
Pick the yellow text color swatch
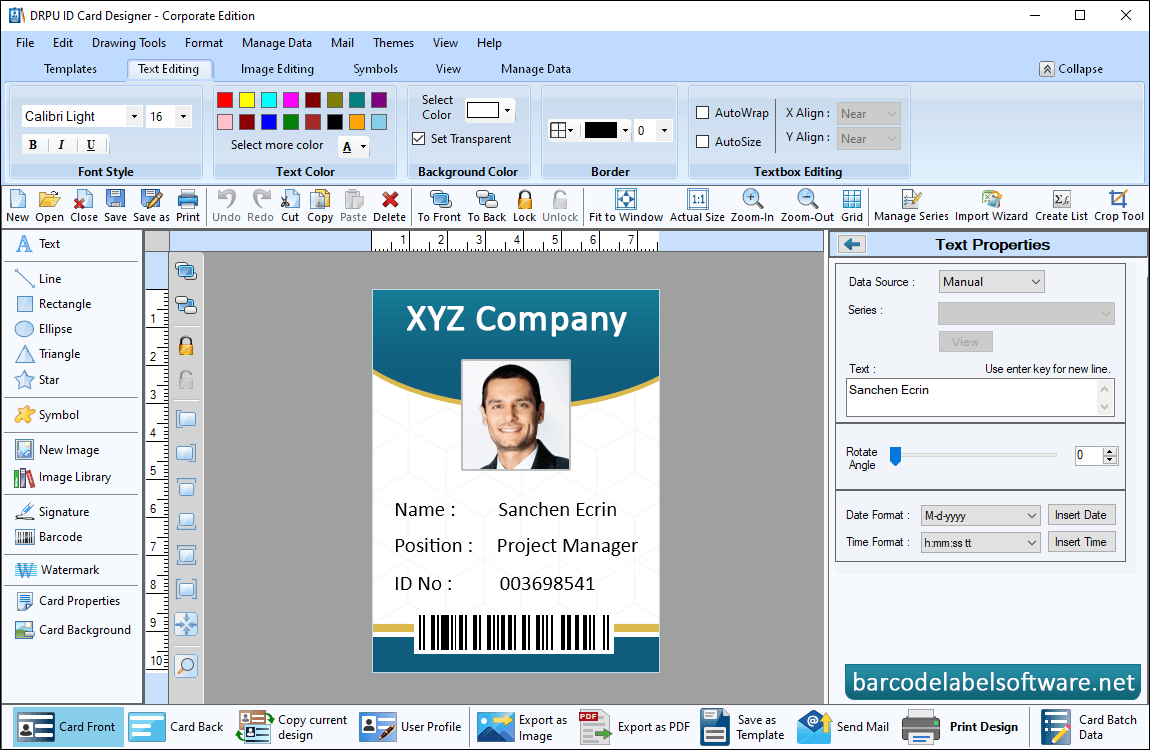247,100
